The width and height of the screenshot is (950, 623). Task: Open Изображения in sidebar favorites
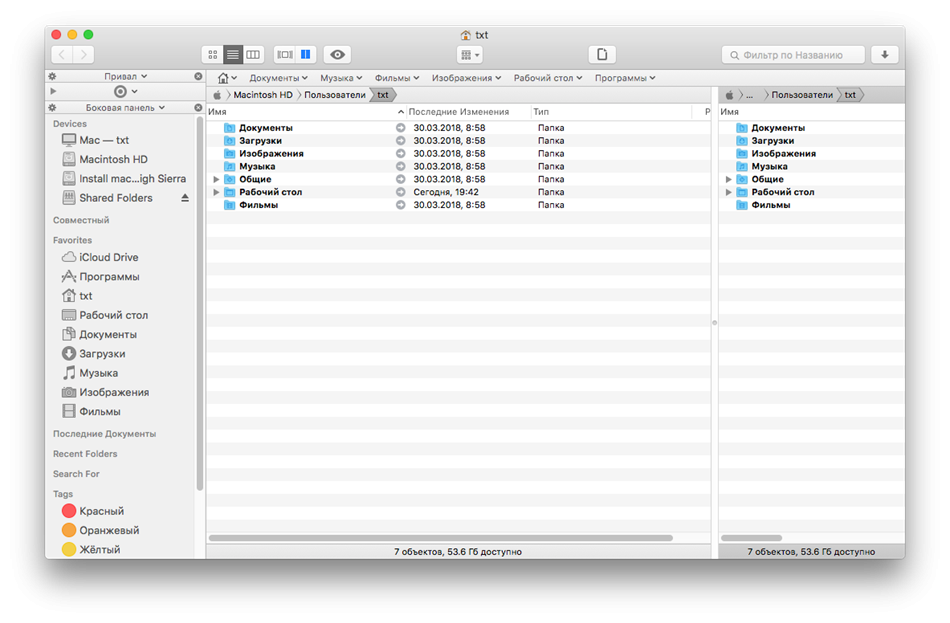[105, 393]
